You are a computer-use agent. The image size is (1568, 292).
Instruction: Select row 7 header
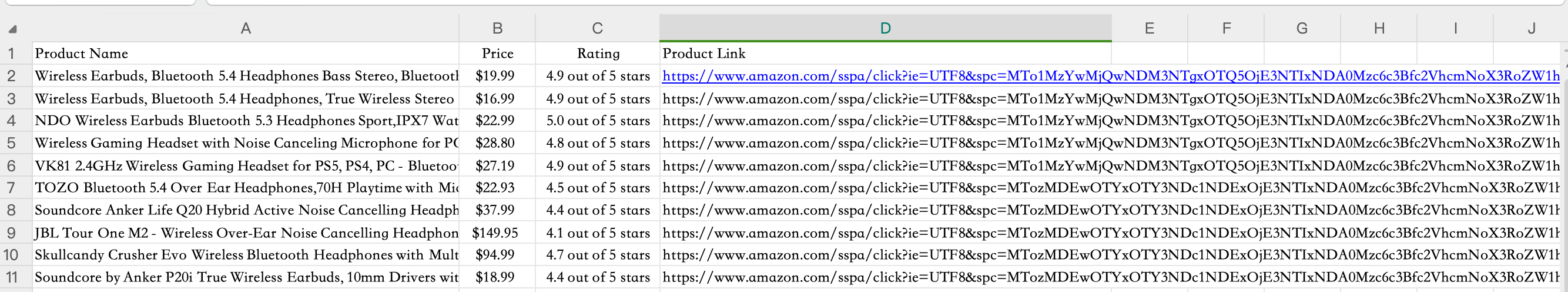tap(12, 188)
